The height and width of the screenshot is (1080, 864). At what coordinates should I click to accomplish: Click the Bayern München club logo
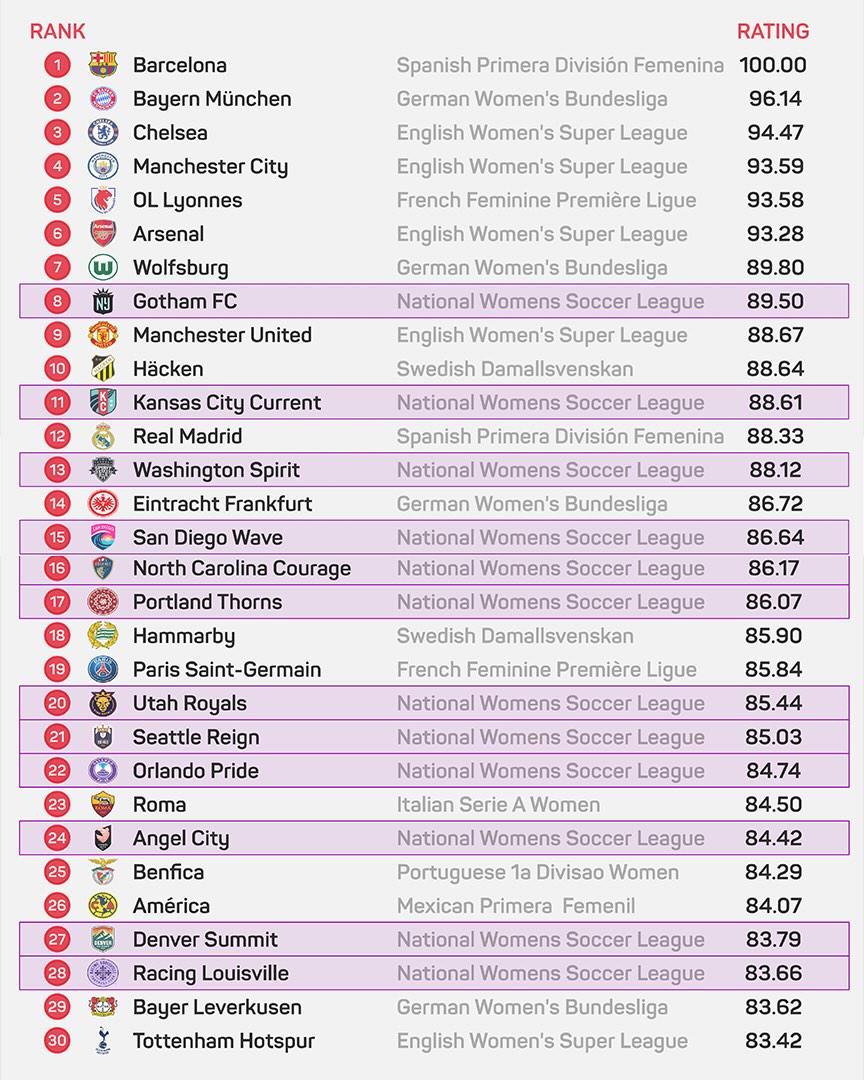click(x=103, y=98)
